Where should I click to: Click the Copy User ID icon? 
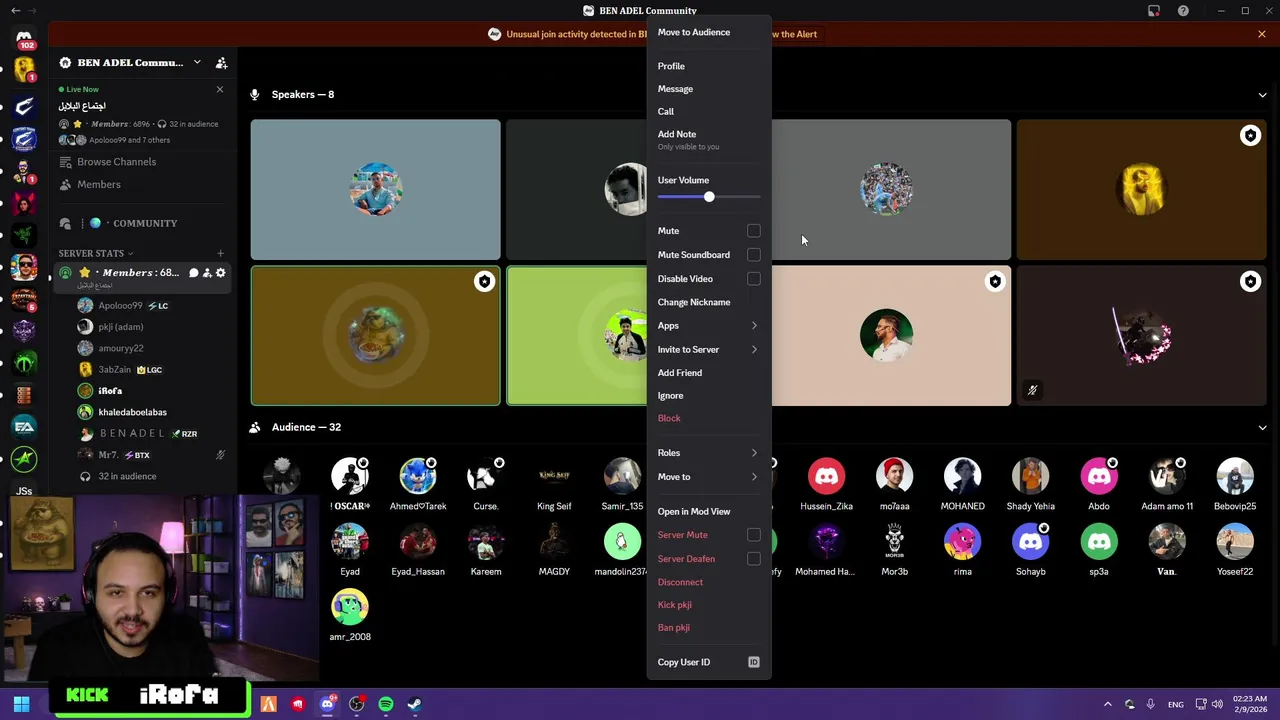tap(754, 662)
